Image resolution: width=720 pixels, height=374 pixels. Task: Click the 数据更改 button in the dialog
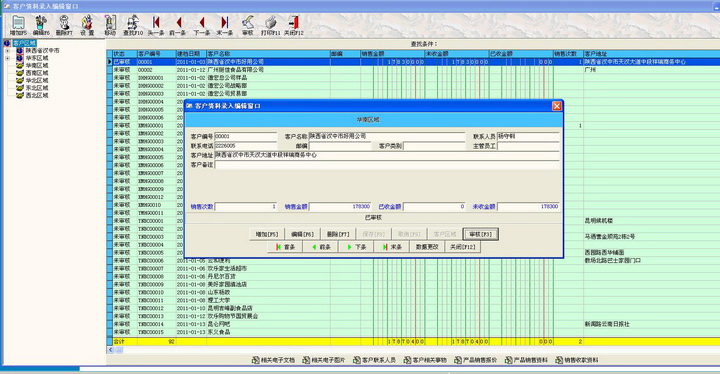click(427, 247)
